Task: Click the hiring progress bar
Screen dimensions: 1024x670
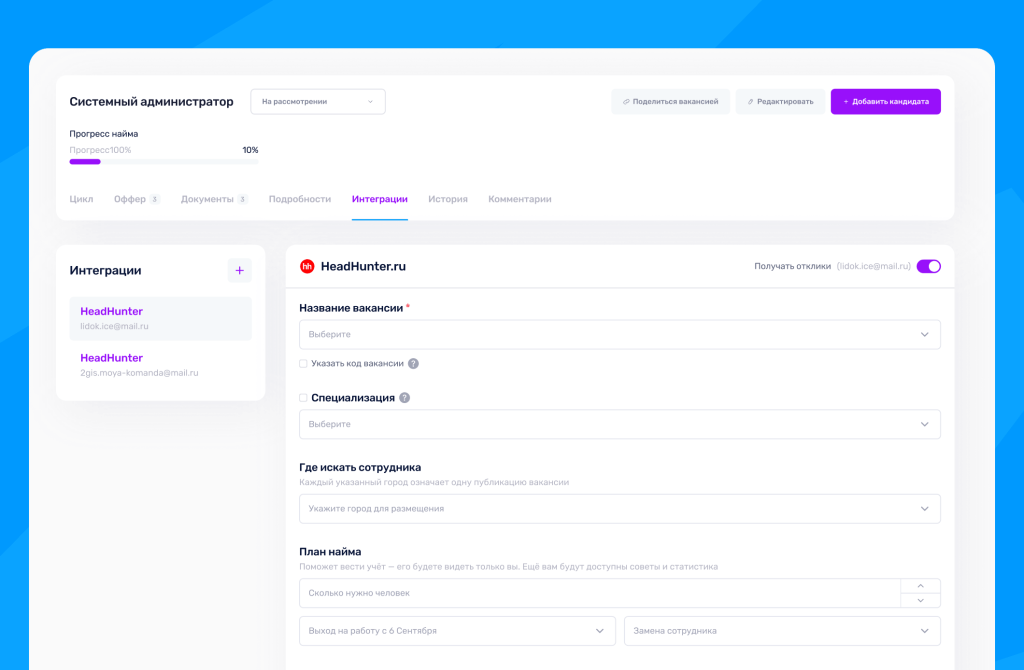Action: click(x=164, y=162)
